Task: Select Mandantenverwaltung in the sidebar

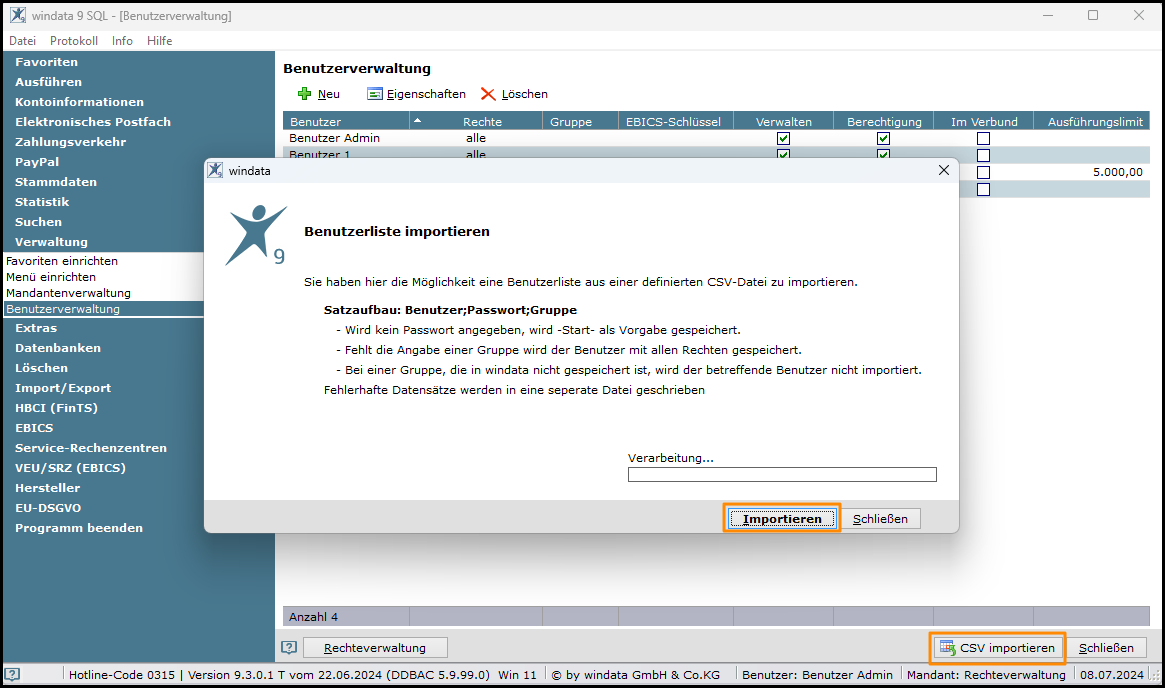Action: [68, 293]
